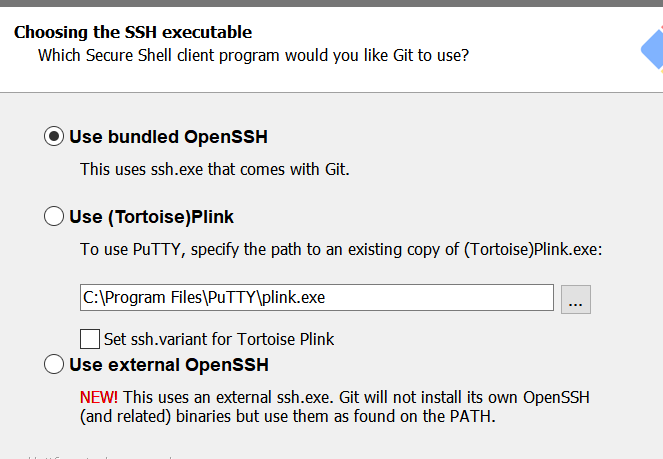663x459 pixels.
Task: Select the Use bundled OpenSSH radio button
Action: click(x=54, y=137)
